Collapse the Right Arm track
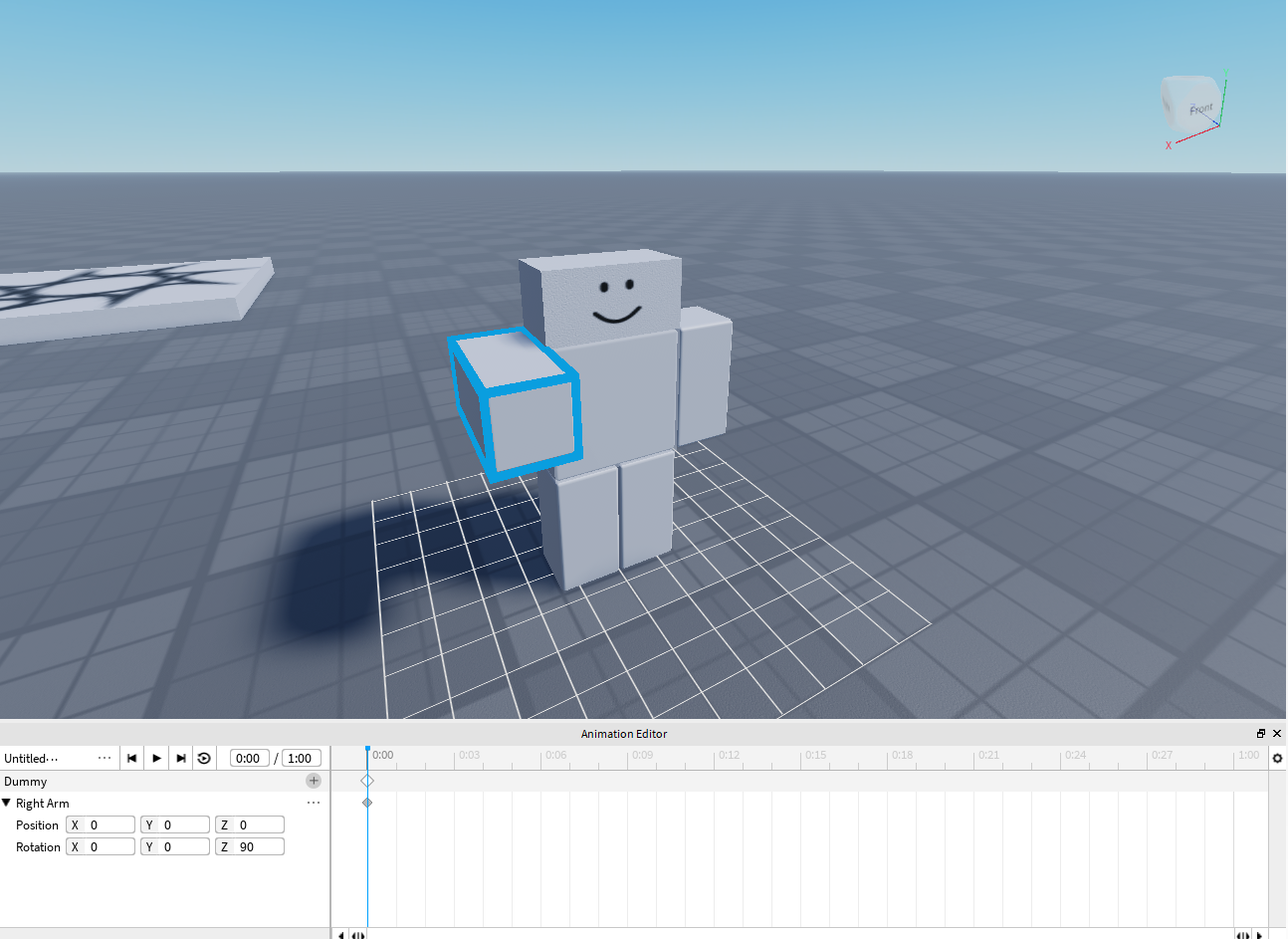 (x=7, y=803)
